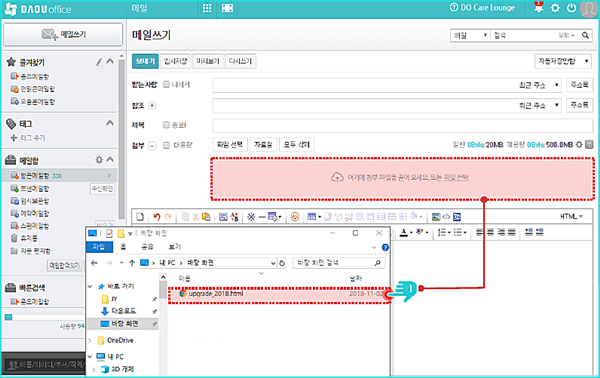Click the 보내기 send button
The height and width of the screenshot is (378, 600).
[x=145, y=61]
